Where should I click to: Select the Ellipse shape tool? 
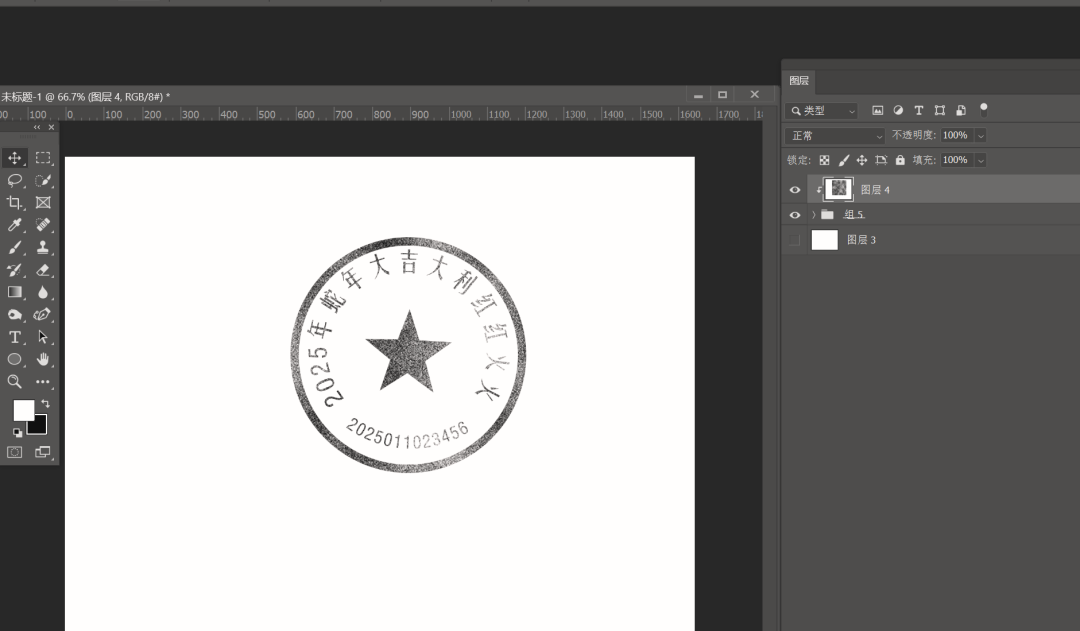(14, 359)
